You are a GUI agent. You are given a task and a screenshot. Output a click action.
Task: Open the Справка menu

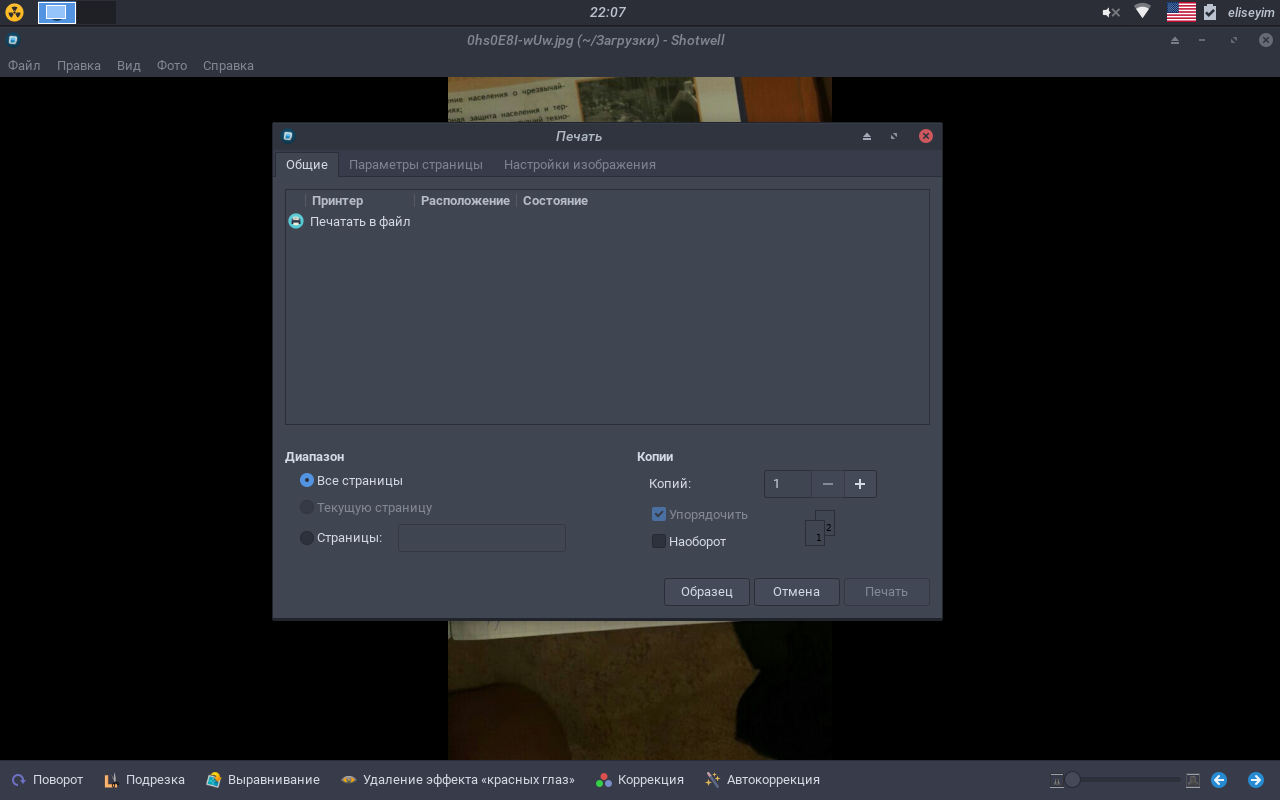pyautogui.click(x=228, y=65)
